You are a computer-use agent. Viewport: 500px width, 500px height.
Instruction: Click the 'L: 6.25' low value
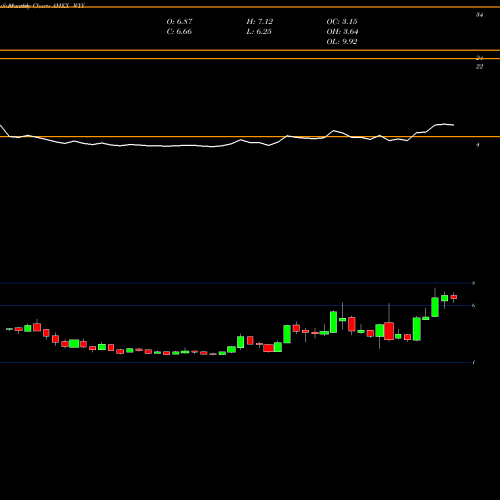[259, 32]
